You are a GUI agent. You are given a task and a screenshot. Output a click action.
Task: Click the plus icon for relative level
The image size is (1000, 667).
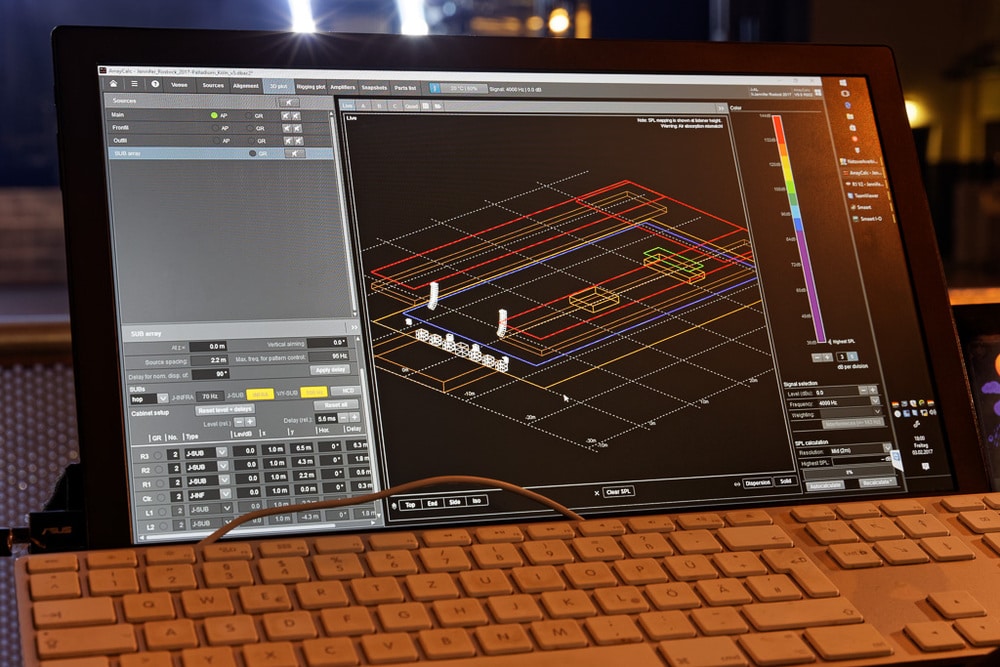point(251,422)
